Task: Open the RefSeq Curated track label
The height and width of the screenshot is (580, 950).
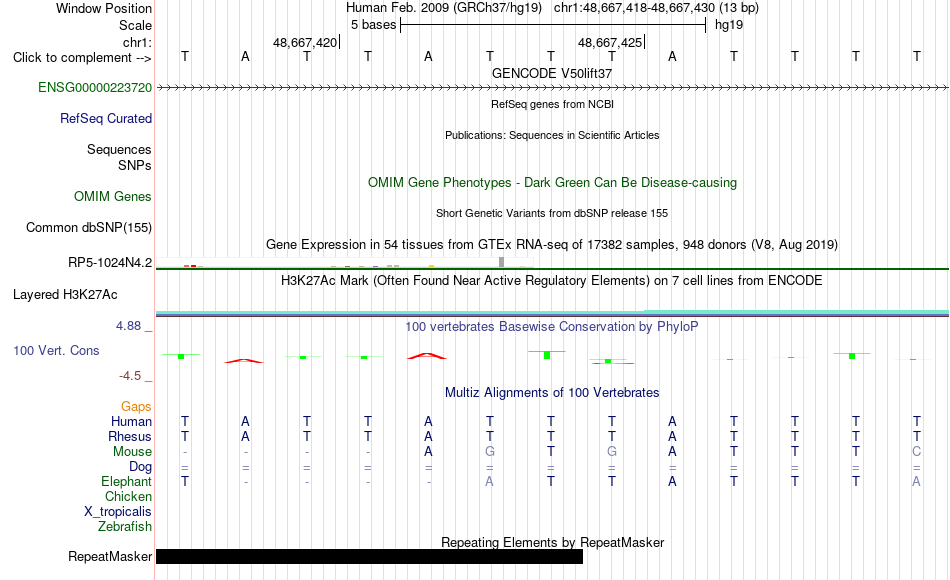Action: click(x=106, y=118)
